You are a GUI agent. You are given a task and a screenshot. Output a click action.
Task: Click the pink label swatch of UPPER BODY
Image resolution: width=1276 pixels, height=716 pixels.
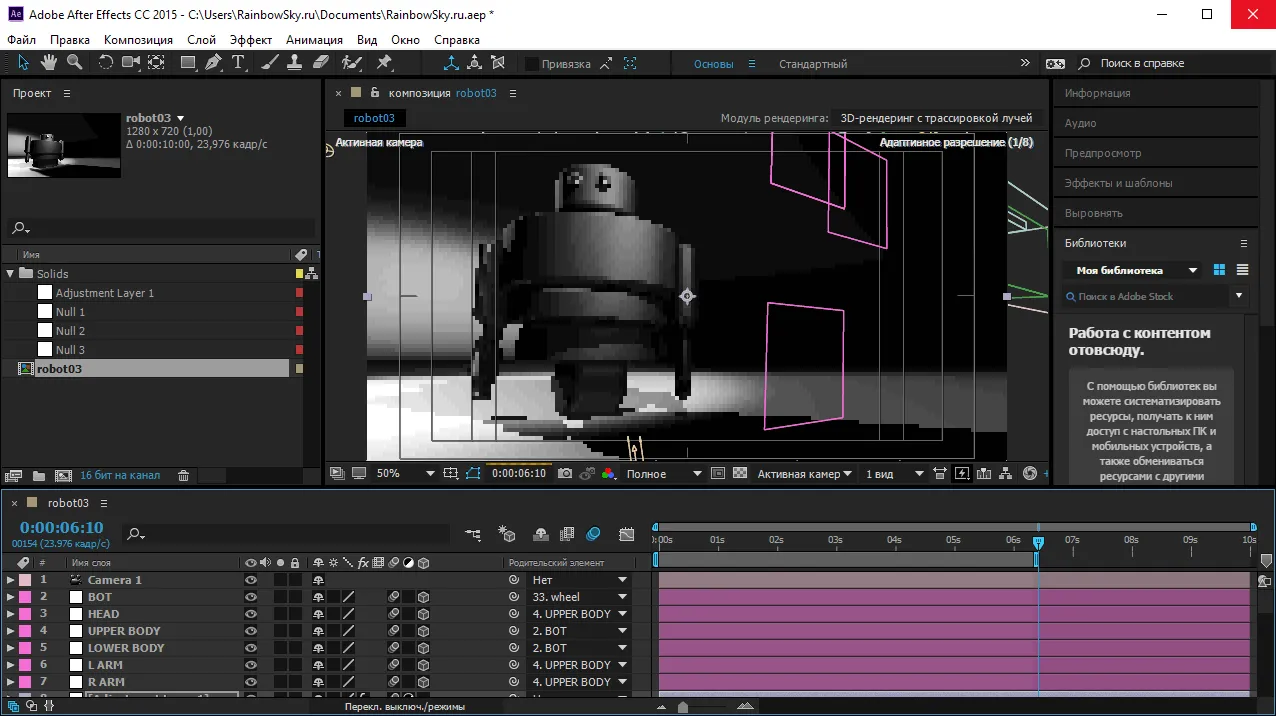click(x=25, y=631)
